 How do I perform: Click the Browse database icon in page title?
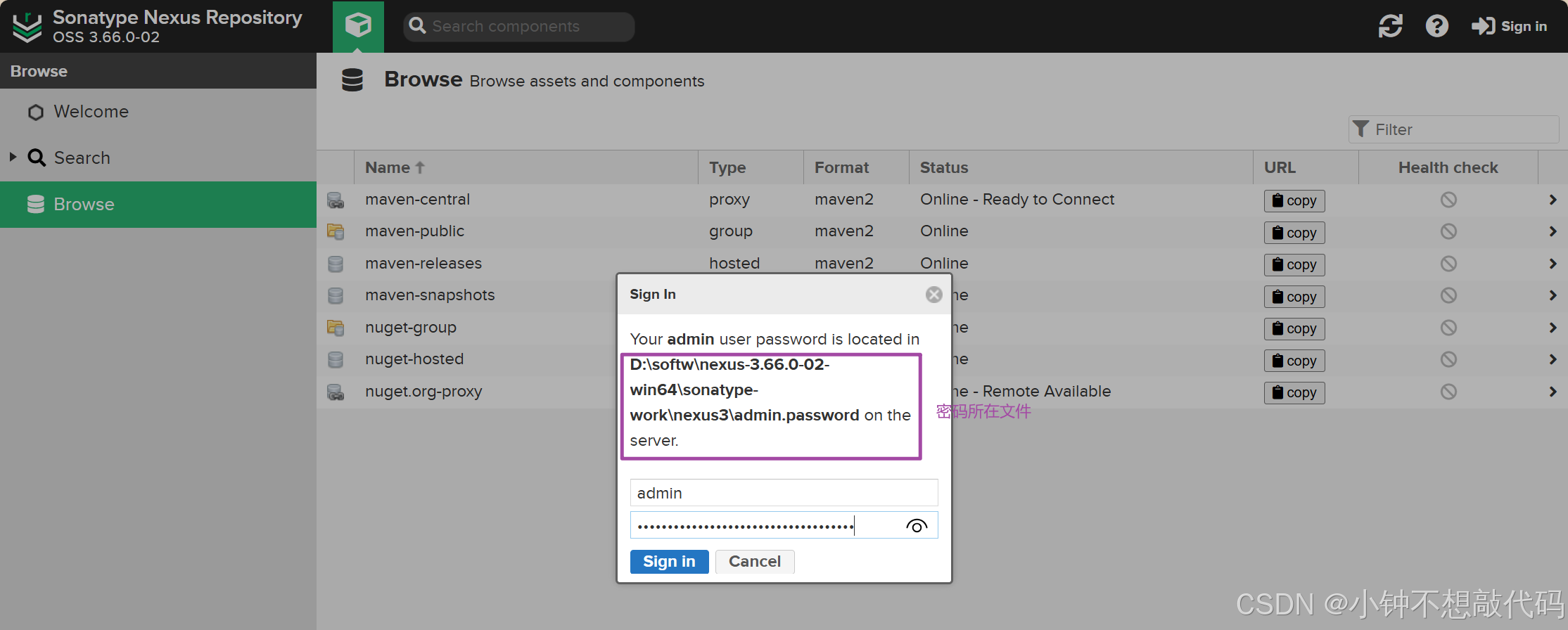click(x=352, y=79)
